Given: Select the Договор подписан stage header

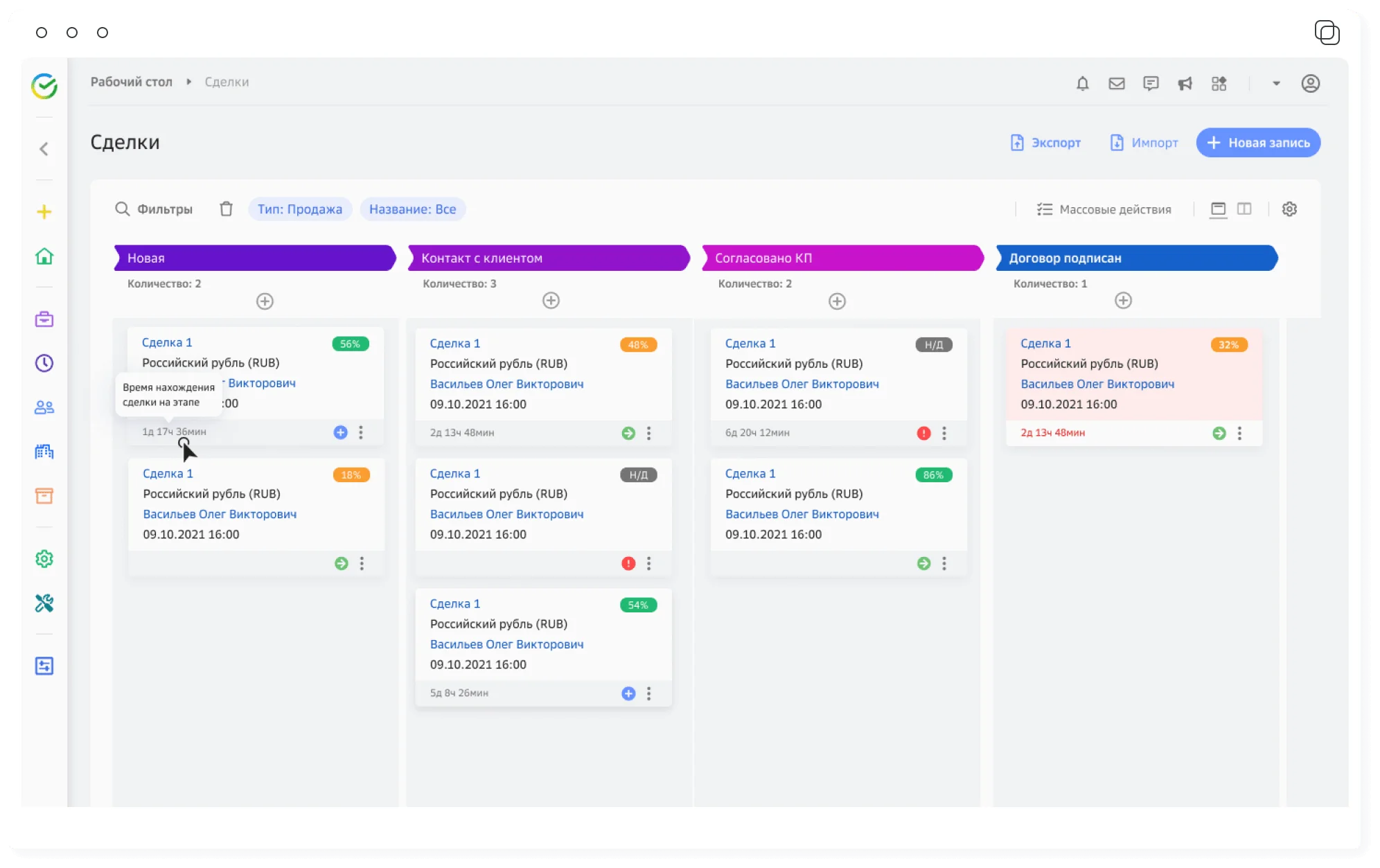Looking at the screenshot, I should pyautogui.click(x=1136, y=258).
